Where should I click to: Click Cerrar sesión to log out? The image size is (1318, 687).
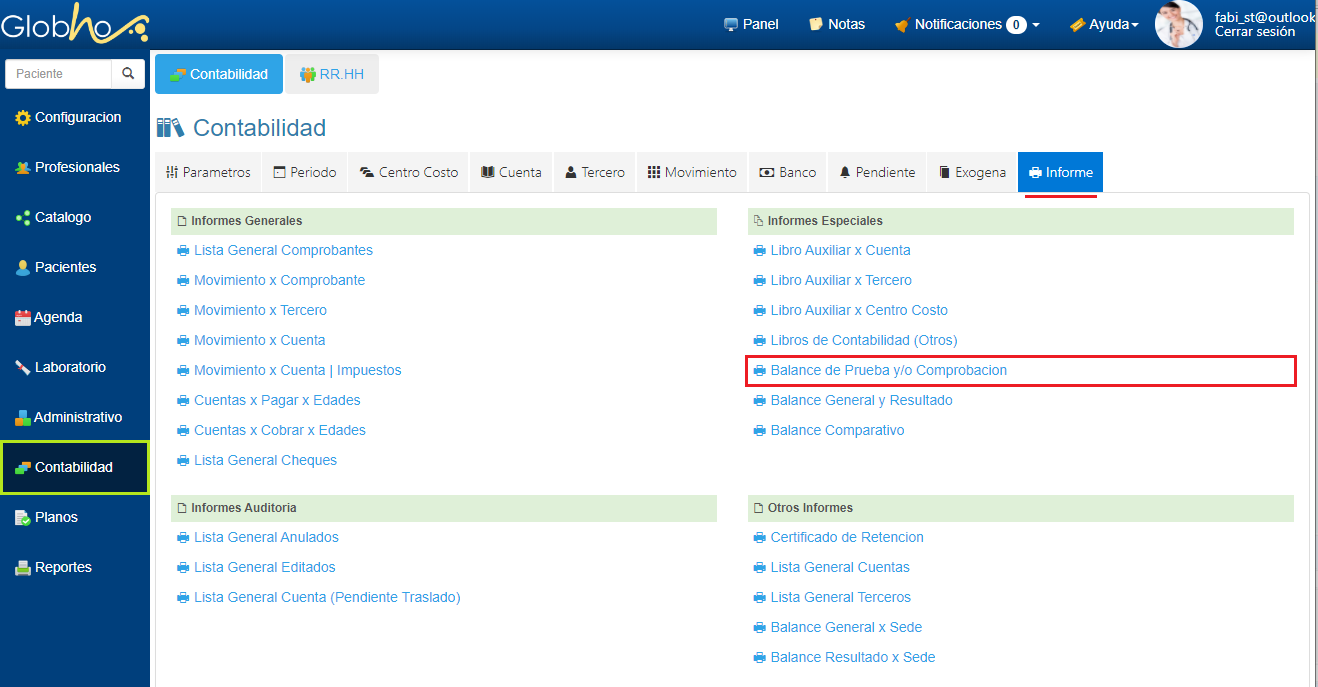[x=1254, y=32]
